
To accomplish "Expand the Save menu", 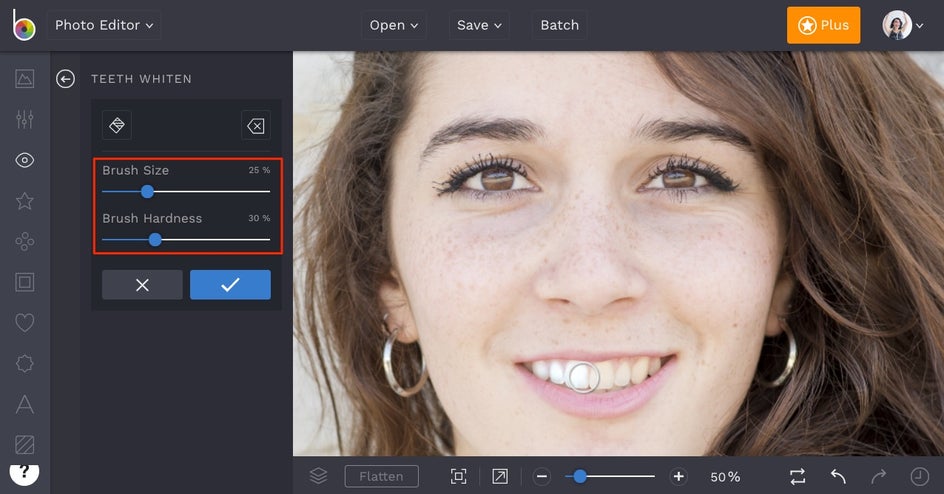I will pos(479,25).
